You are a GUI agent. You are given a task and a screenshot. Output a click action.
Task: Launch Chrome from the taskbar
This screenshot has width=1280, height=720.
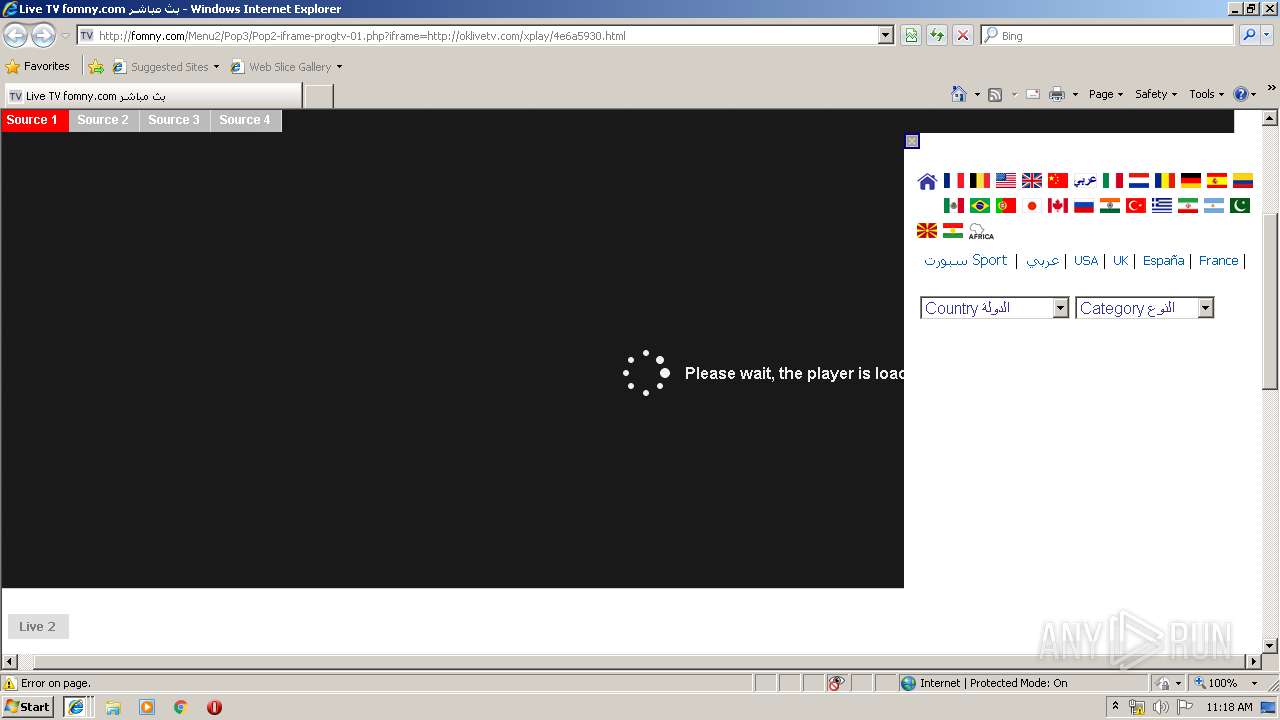tap(180, 707)
